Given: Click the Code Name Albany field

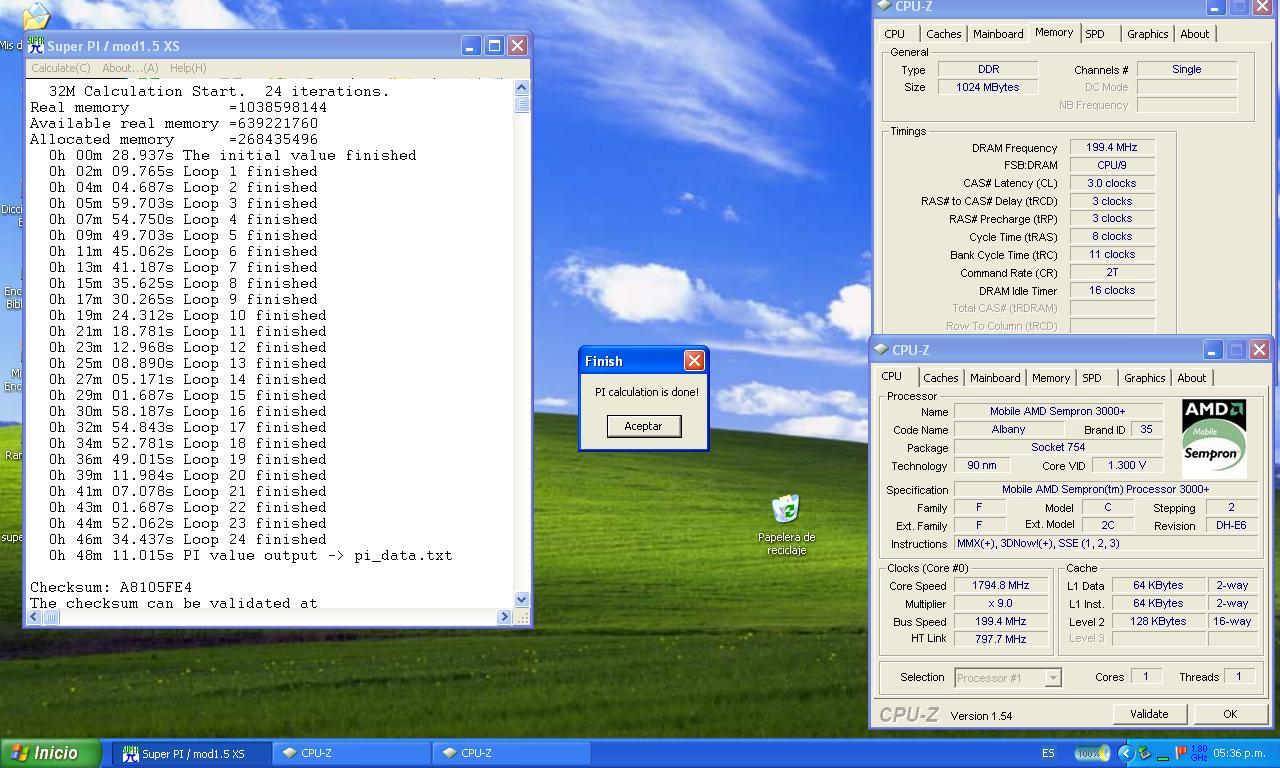Looking at the screenshot, I should pos(1008,429).
